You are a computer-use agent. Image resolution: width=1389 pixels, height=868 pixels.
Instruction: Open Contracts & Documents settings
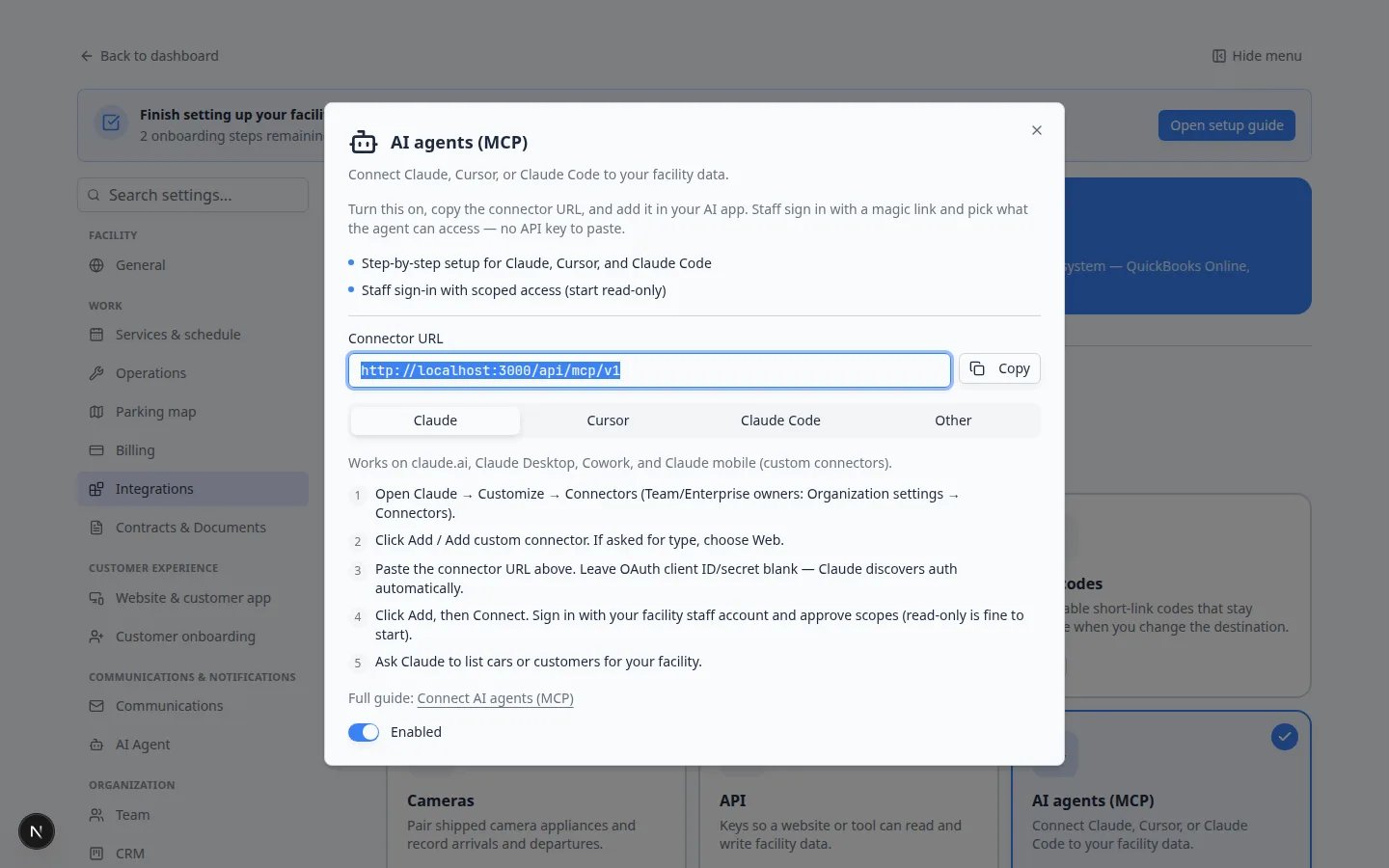193,528
